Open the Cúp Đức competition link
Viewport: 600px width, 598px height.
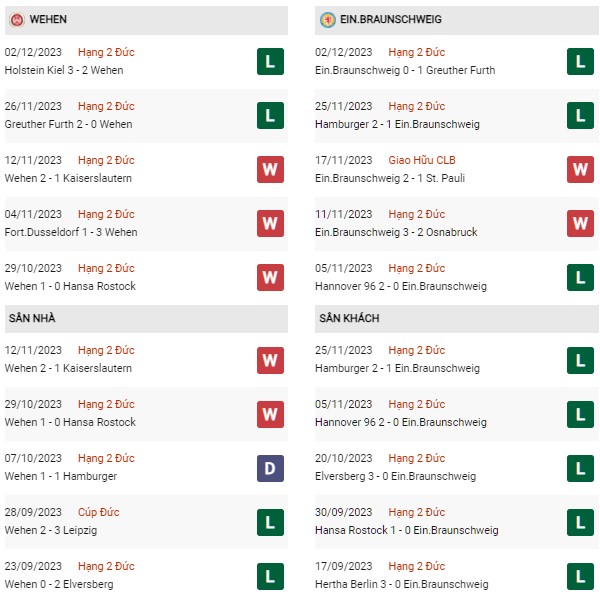pos(98,512)
